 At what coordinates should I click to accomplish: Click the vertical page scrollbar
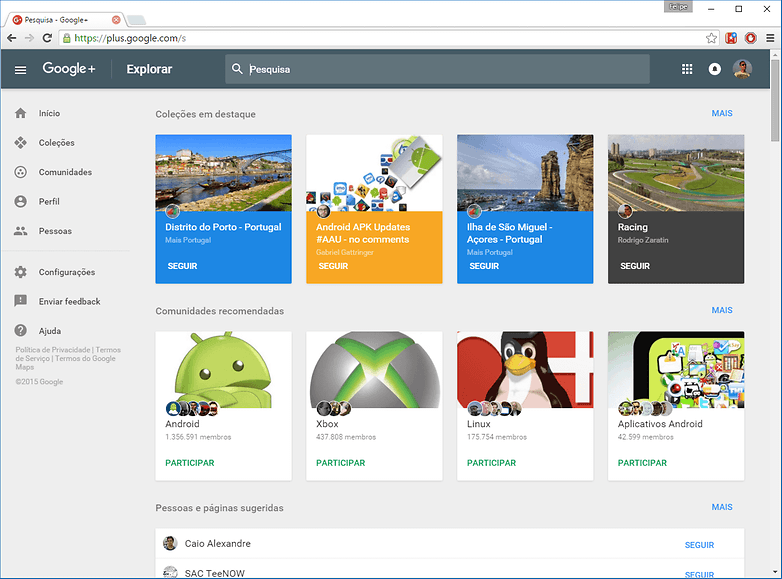(775, 100)
